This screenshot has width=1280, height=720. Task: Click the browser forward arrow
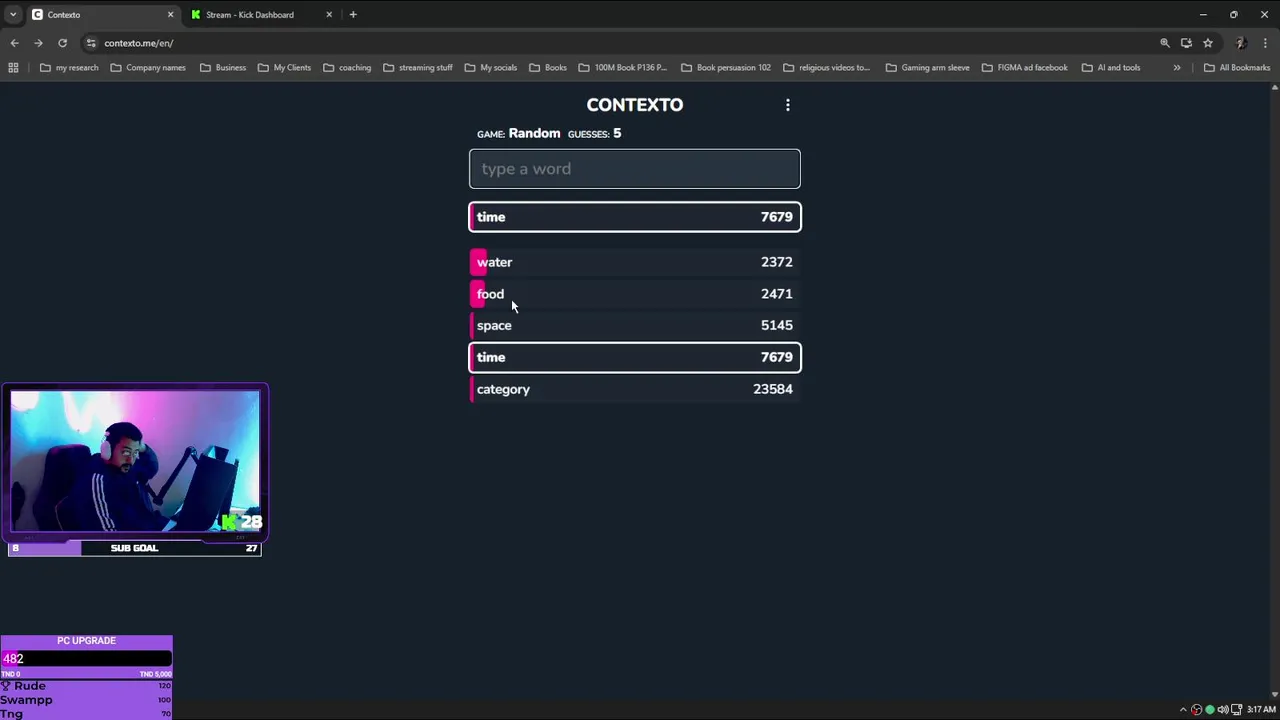click(38, 43)
